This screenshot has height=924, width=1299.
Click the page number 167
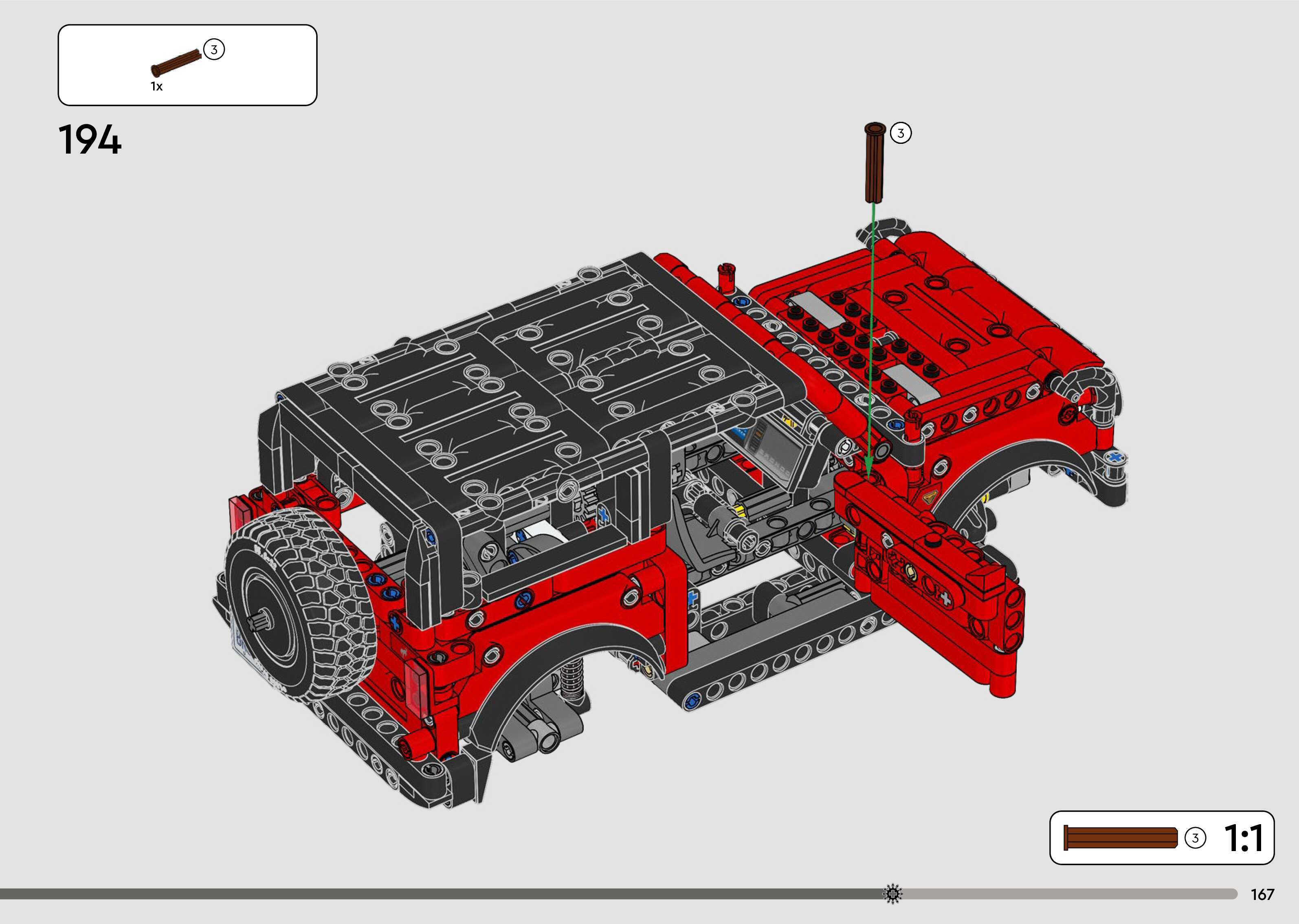pyautogui.click(x=1262, y=894)
